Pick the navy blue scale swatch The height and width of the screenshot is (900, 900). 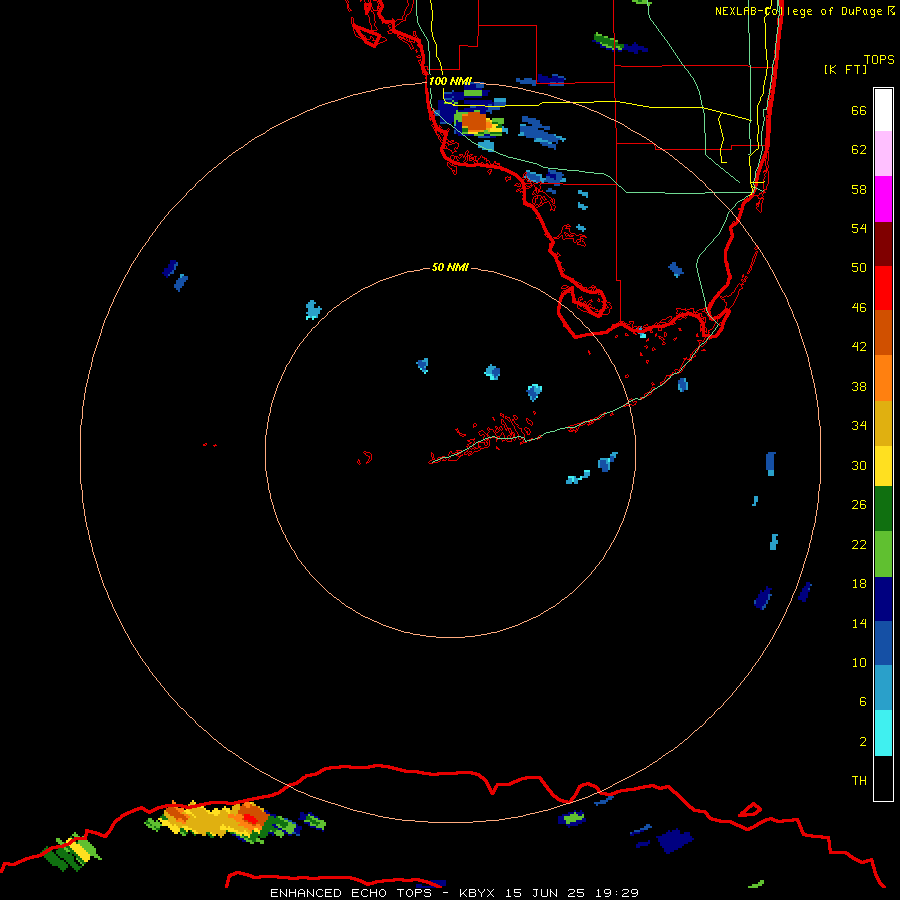pos(883,599)
